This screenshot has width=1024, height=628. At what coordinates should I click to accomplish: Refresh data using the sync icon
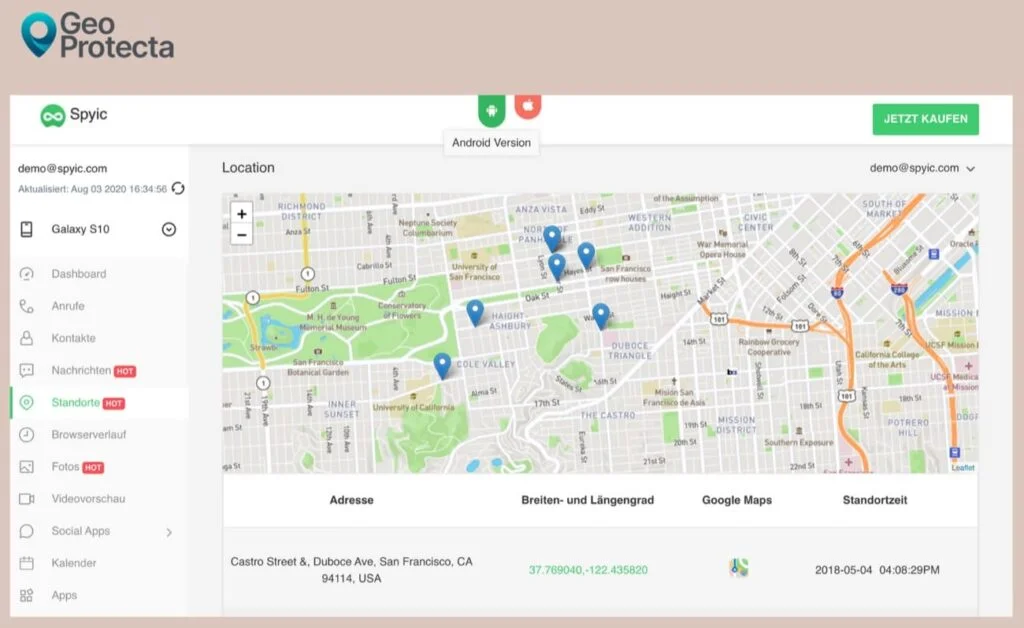click(178, 189)
